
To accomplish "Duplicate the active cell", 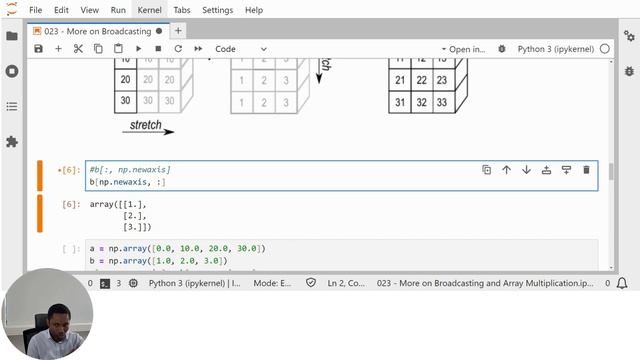I will click(x=487, y=170).
